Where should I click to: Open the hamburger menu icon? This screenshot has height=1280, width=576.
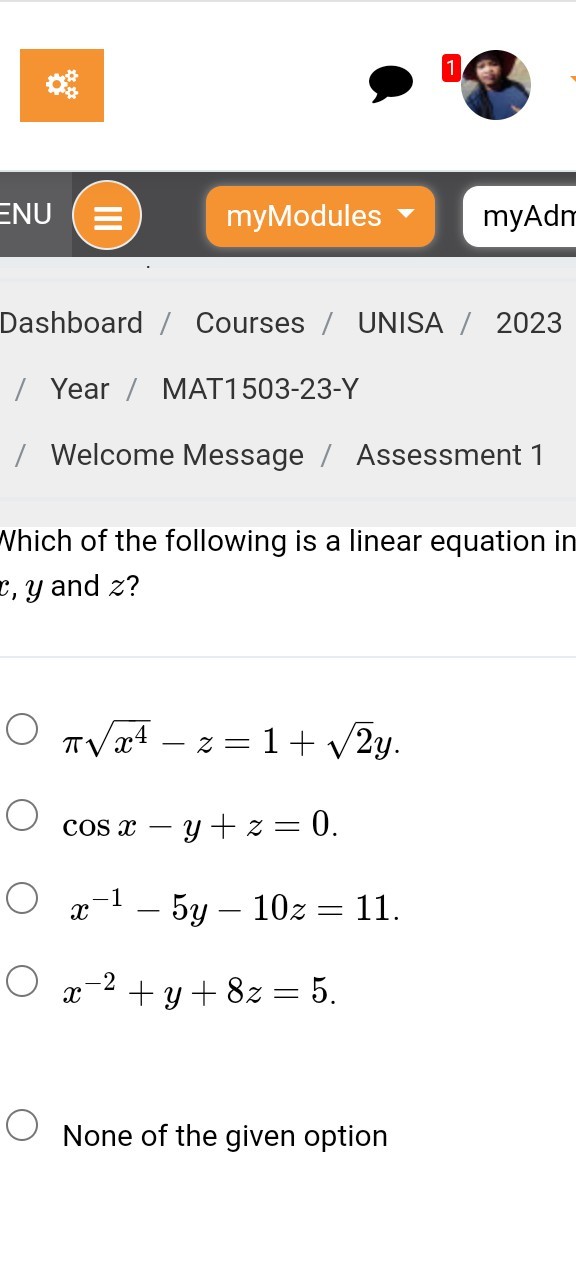tap(107, 216)
